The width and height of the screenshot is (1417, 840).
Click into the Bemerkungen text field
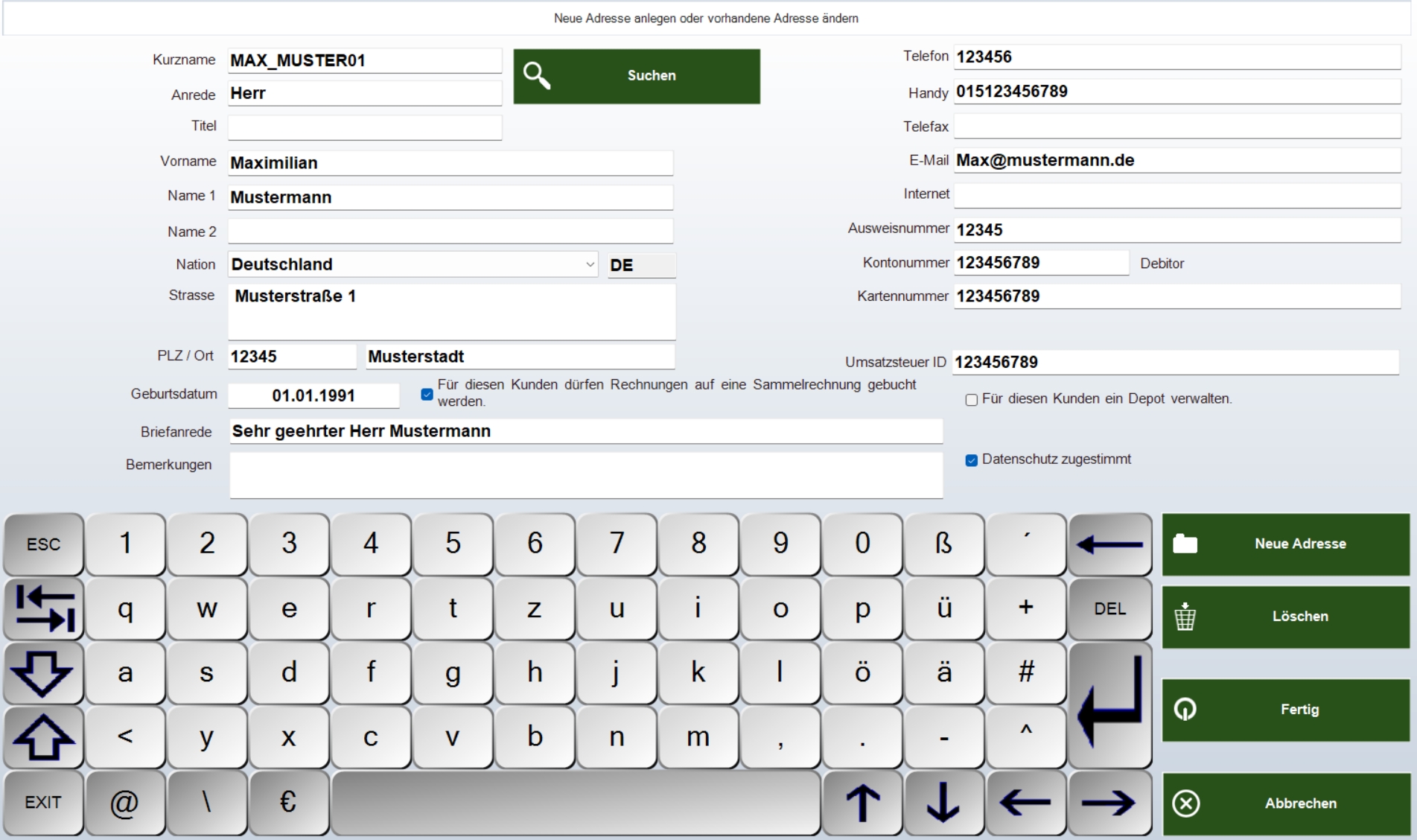(x=585, y=475)
